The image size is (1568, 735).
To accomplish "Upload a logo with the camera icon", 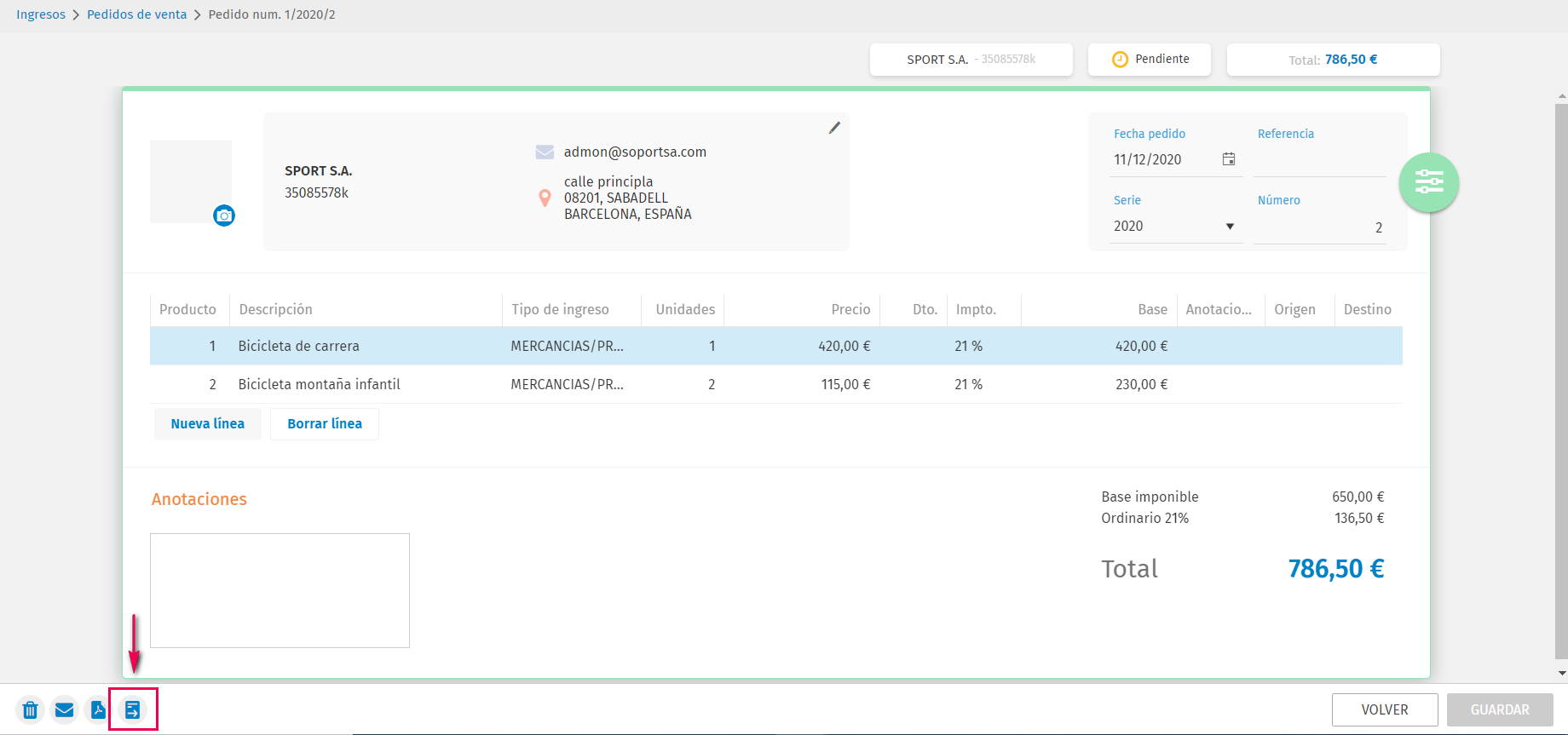I will pos(224,215).
